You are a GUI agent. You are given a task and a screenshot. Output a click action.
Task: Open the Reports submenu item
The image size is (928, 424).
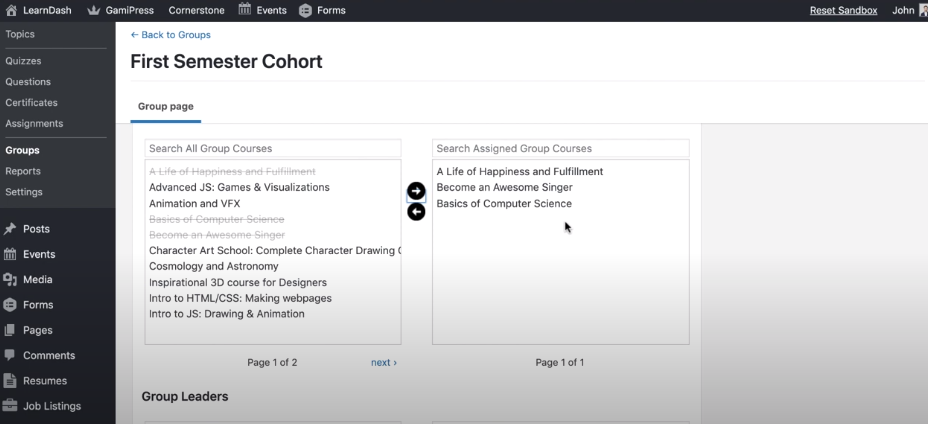pos(23,171)
